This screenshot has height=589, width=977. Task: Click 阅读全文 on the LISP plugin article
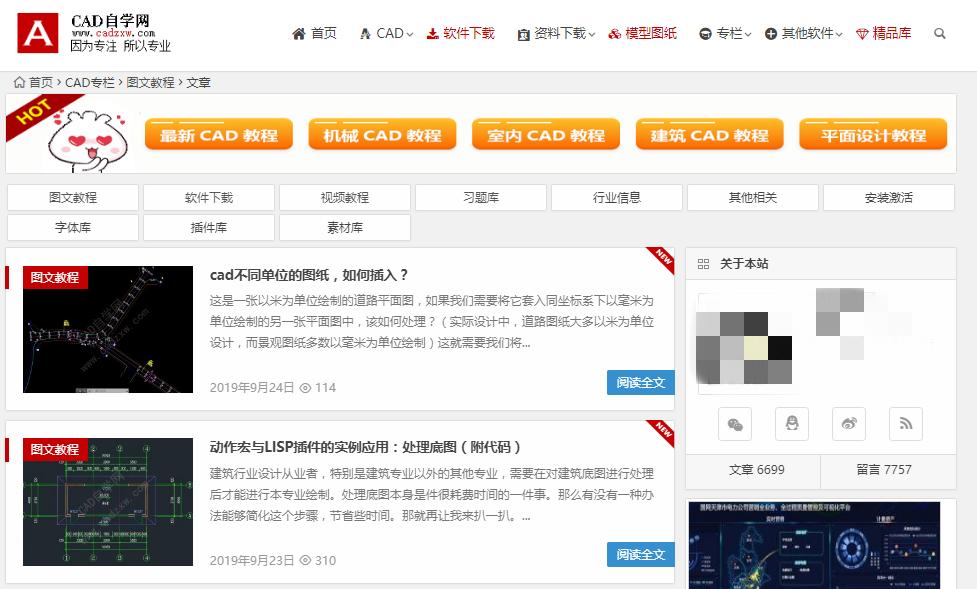tap(640, 554)
